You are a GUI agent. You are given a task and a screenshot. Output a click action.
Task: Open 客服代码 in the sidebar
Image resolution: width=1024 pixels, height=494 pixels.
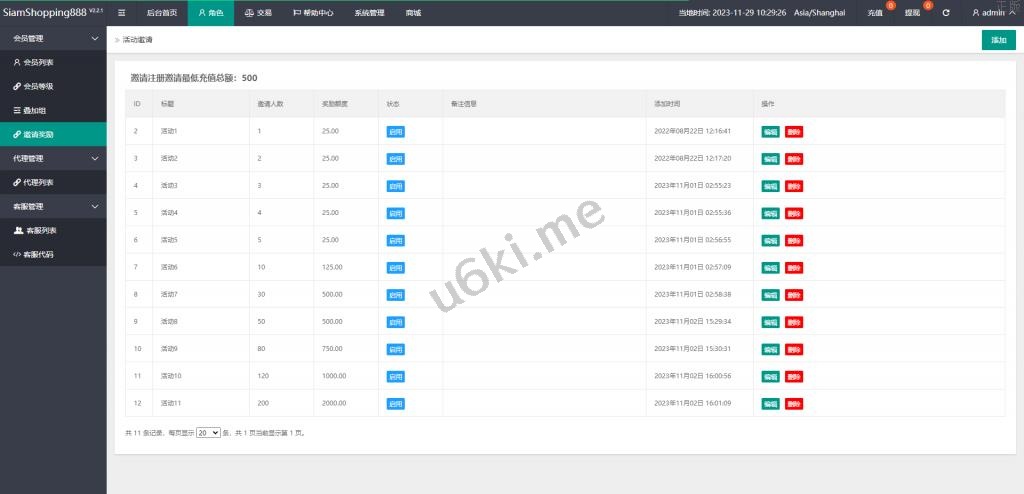[38, 254]
